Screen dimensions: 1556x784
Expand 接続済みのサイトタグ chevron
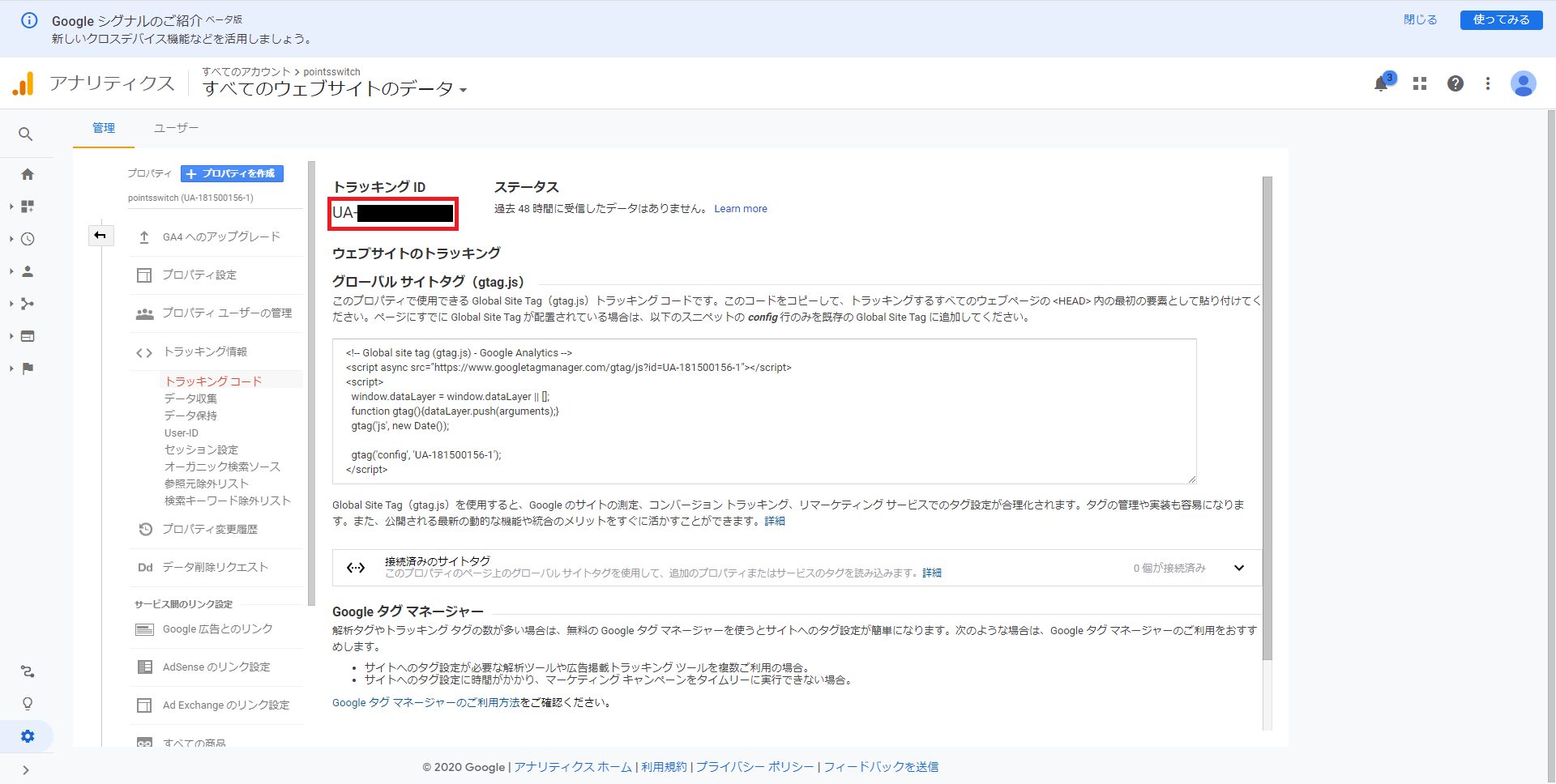(x=1239, y=568)
